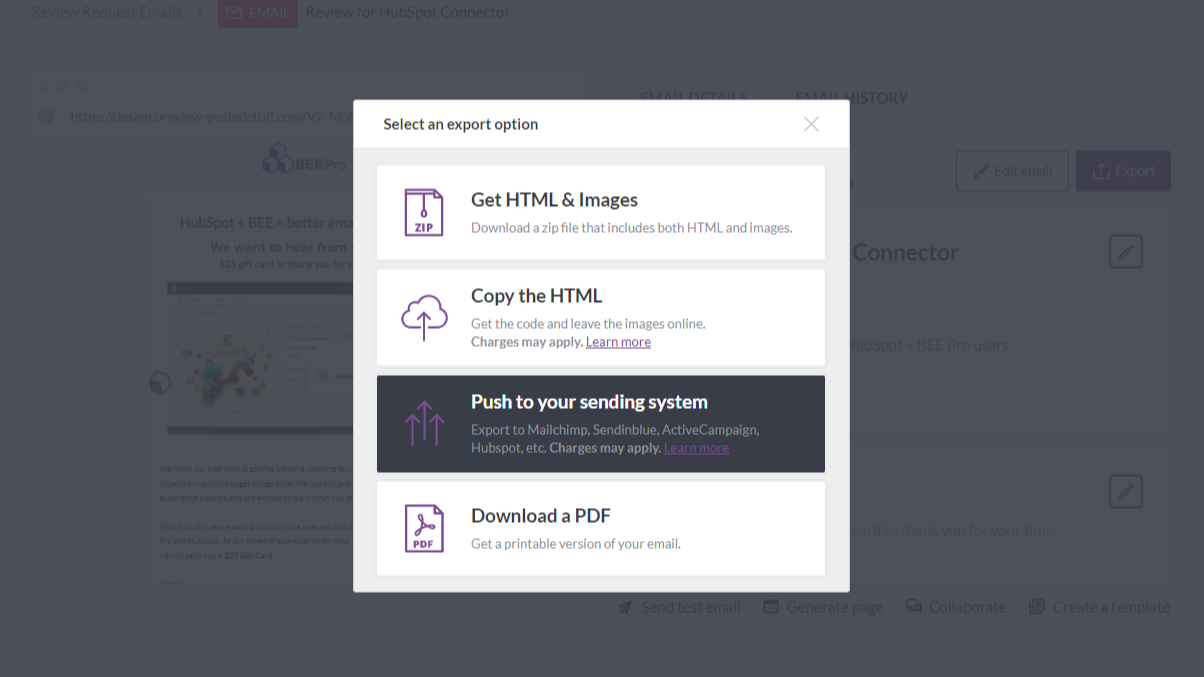Screen dimensions: 1204x677
Task: Click the double upward arrows icon
Action: pyautogui.click(x=424, y=423)
